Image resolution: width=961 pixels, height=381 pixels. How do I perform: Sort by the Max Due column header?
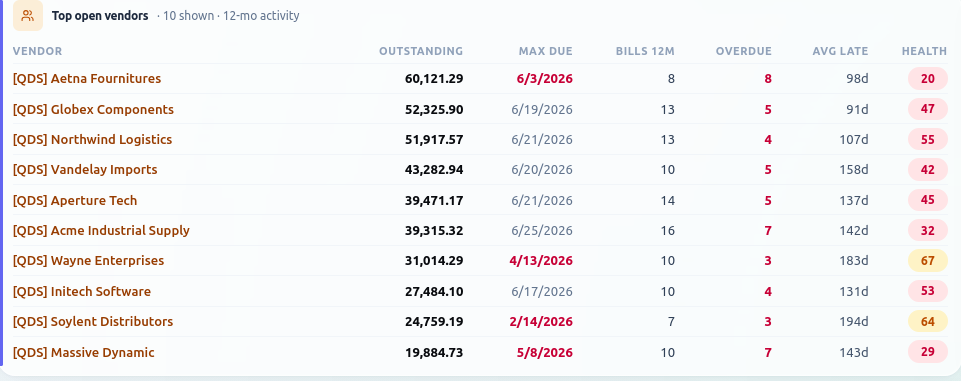[x=545, y=51]
